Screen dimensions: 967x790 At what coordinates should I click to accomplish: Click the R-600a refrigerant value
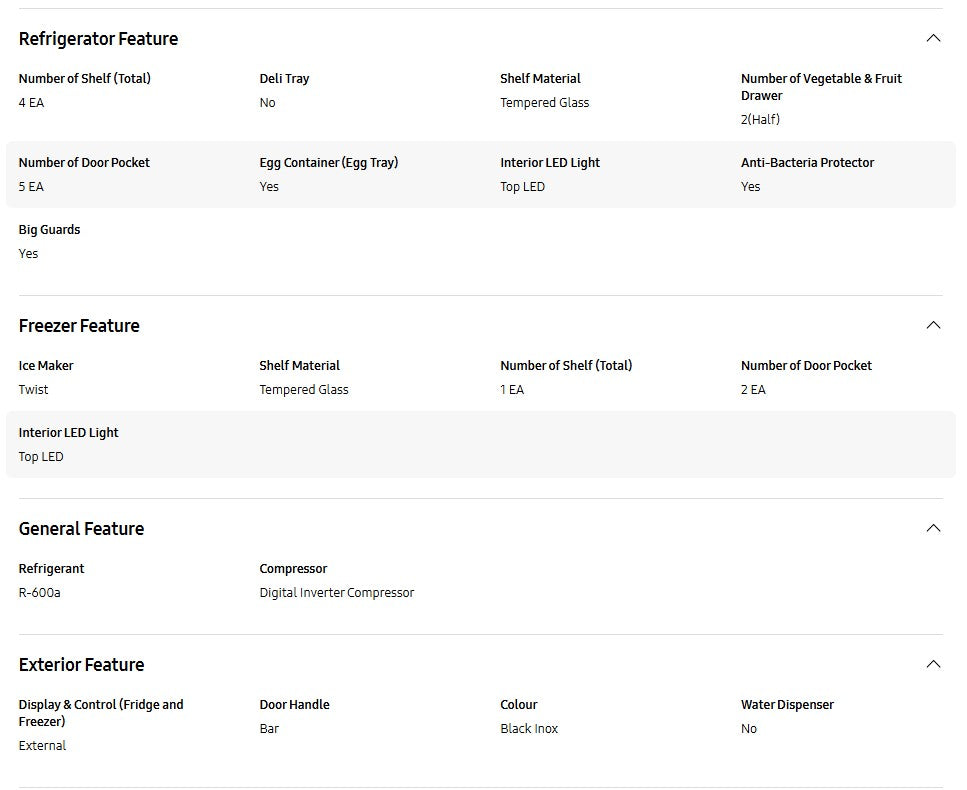(x=39, y=593)
